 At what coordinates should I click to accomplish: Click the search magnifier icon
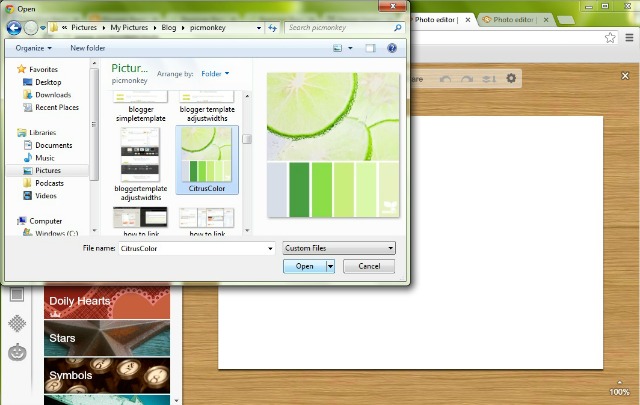[398, 28]
